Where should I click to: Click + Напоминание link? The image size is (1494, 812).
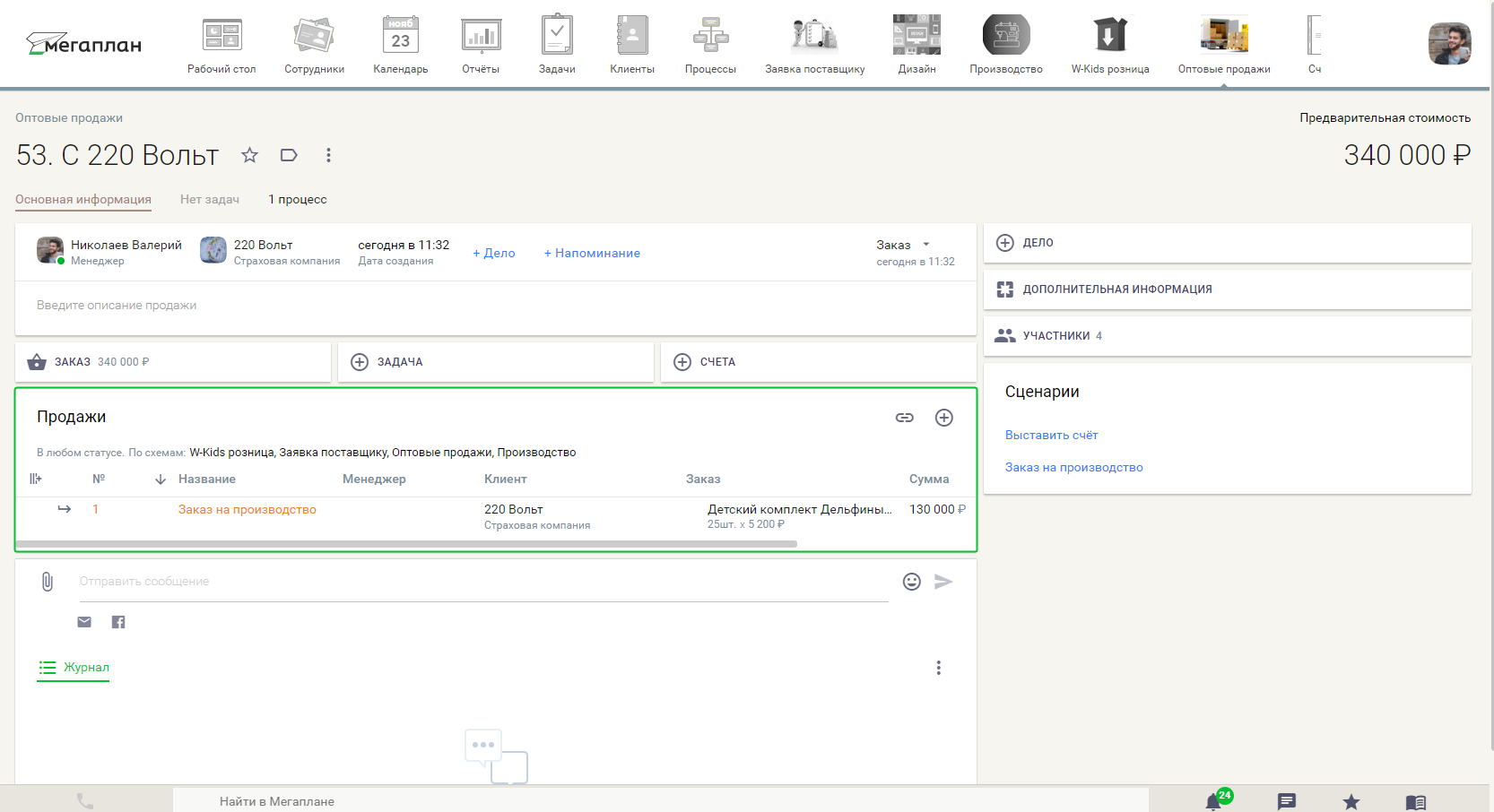(592, 253)
